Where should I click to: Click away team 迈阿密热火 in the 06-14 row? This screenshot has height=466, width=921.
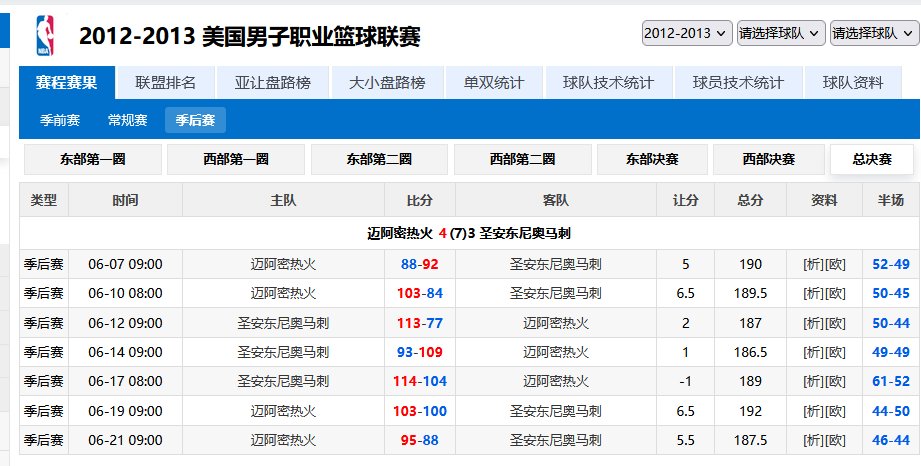[x=556, y=352]
